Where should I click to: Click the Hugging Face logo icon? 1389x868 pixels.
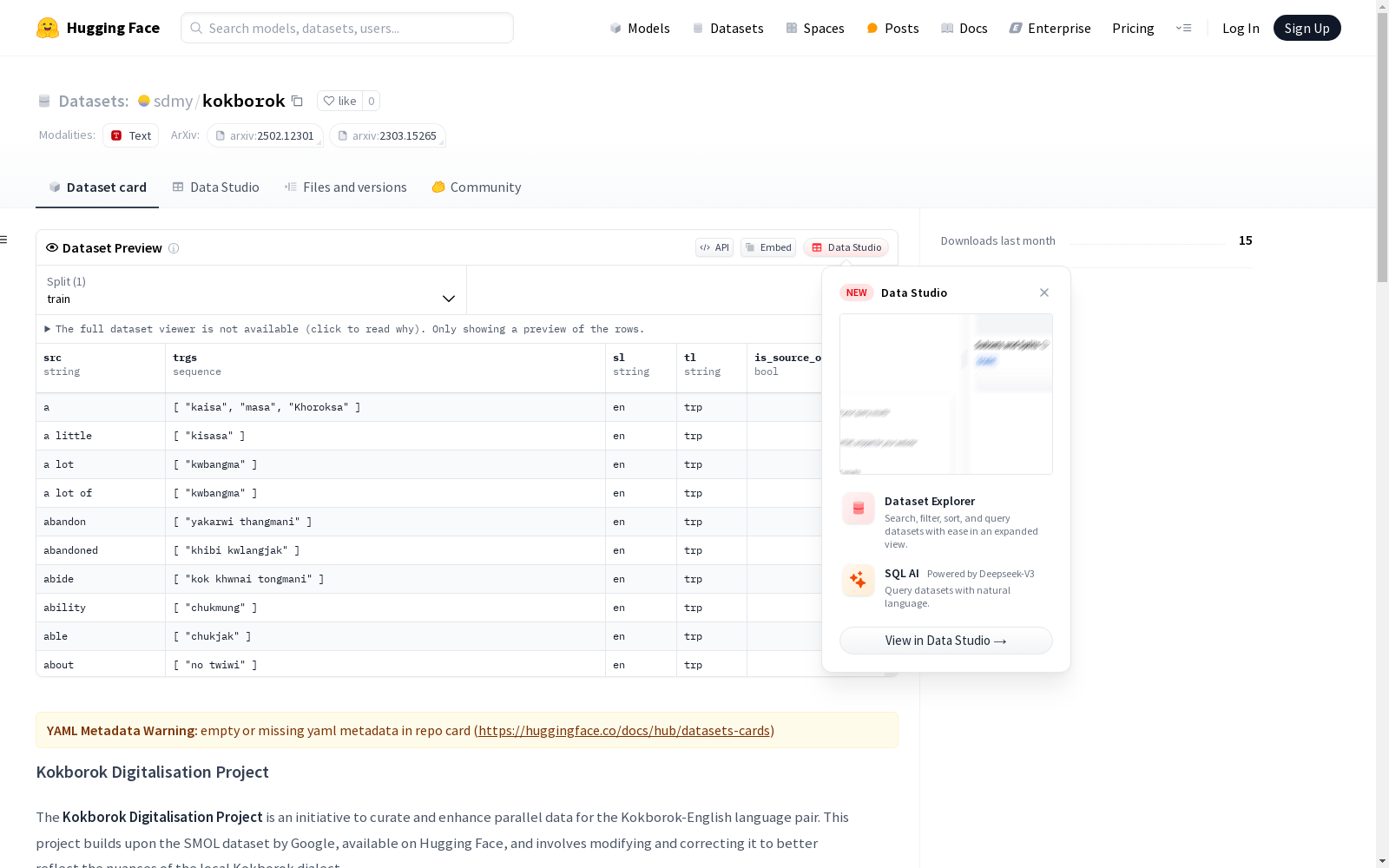pyautogui.click(x=48, y=28)
